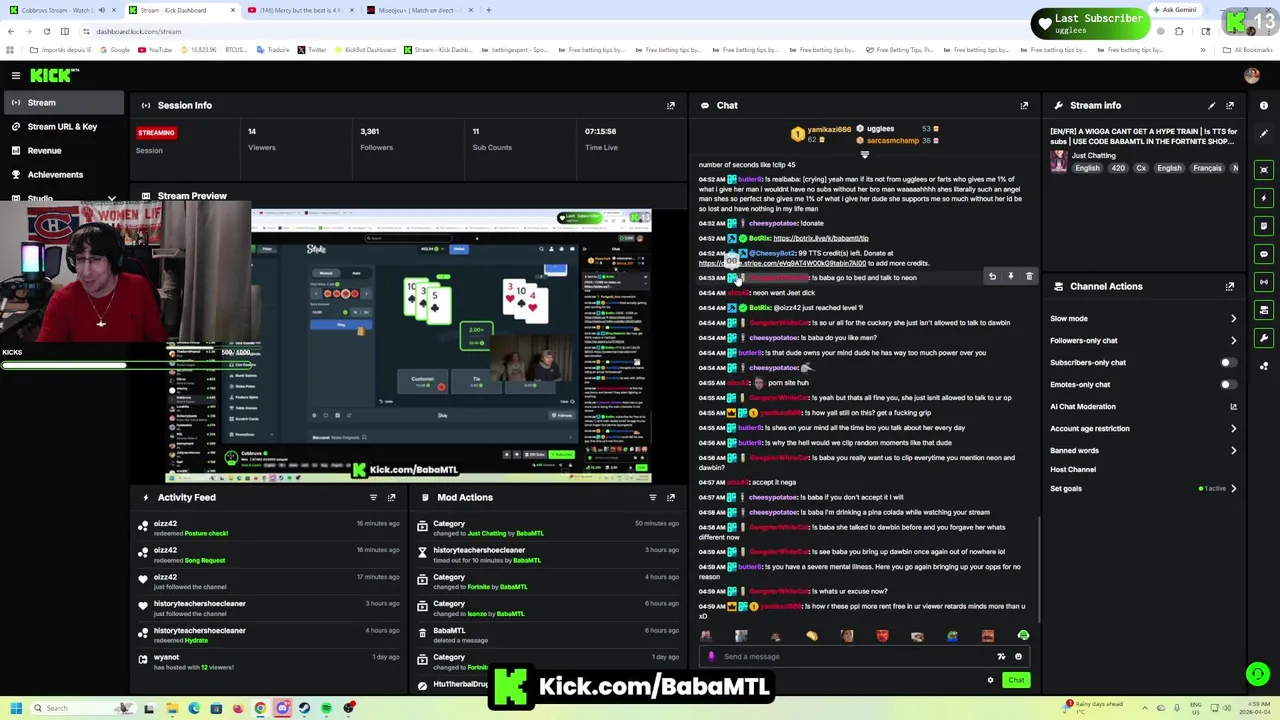This screenshot has width=1280, height=720.
Task: Pin the highlighted chat message
Action: click(1011, 277)
